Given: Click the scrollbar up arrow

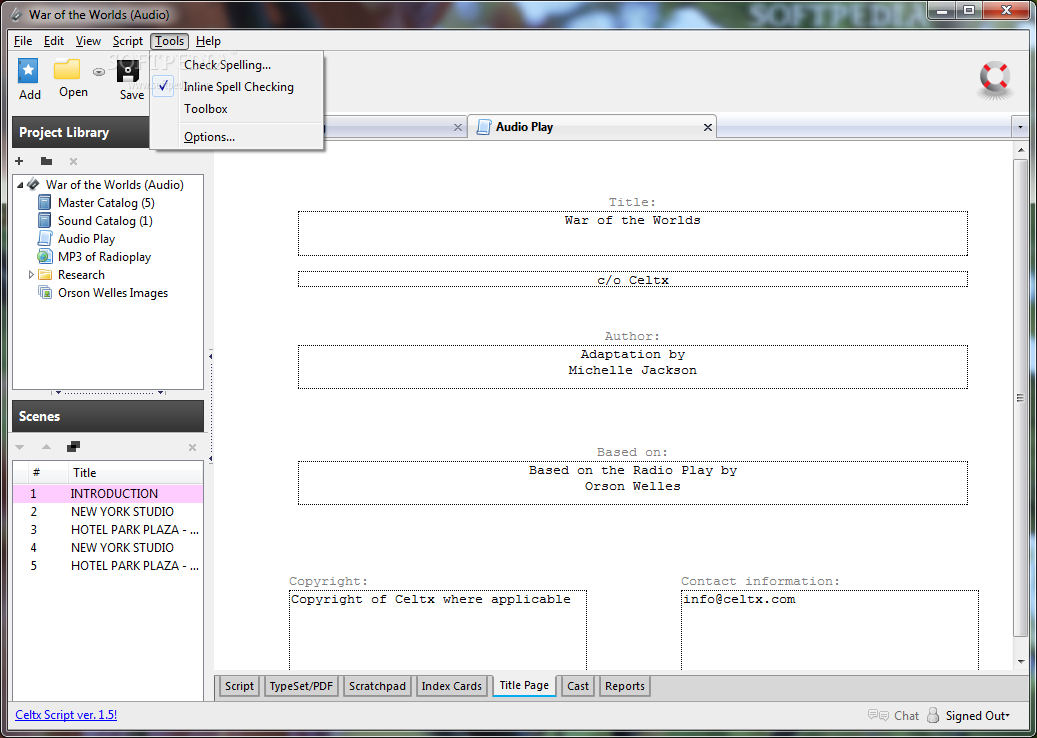Looking at the screenshot, I should [1020, 150].
